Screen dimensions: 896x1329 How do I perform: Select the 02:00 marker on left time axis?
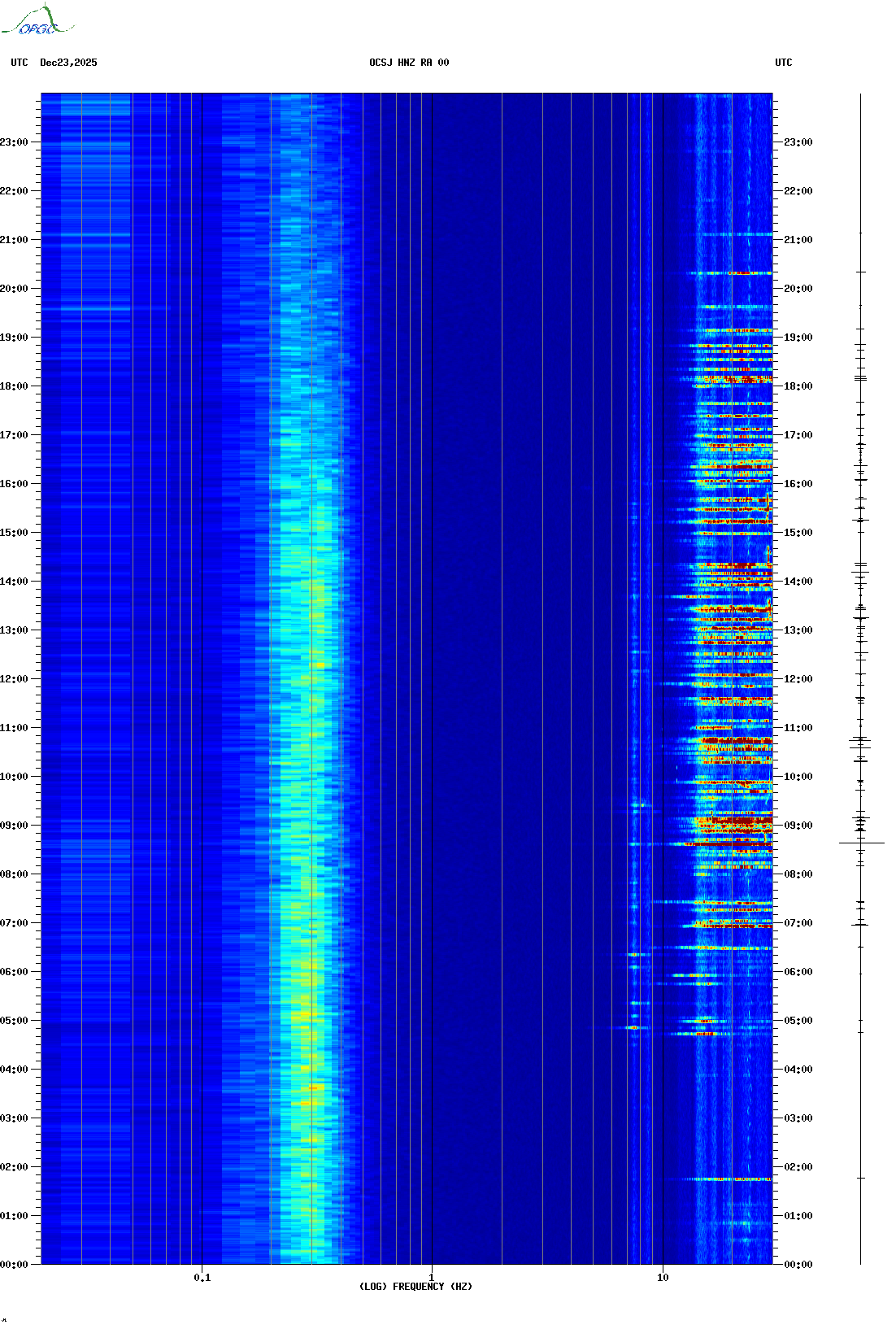pyautogui.click(x=15, y=1166)
